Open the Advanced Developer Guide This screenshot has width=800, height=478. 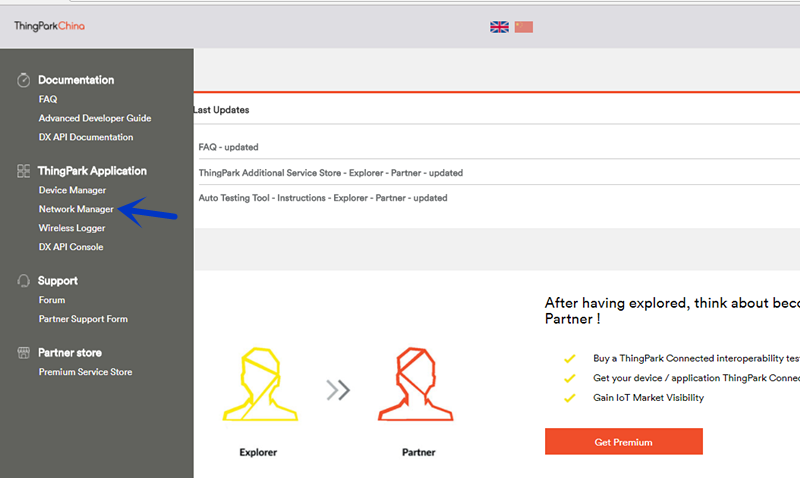click(x=95, y=118)
